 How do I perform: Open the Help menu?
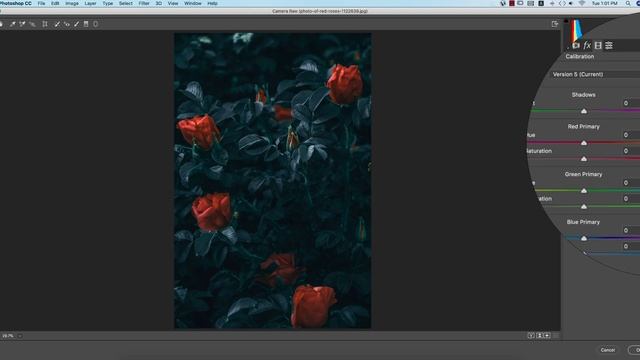point(212,3)
